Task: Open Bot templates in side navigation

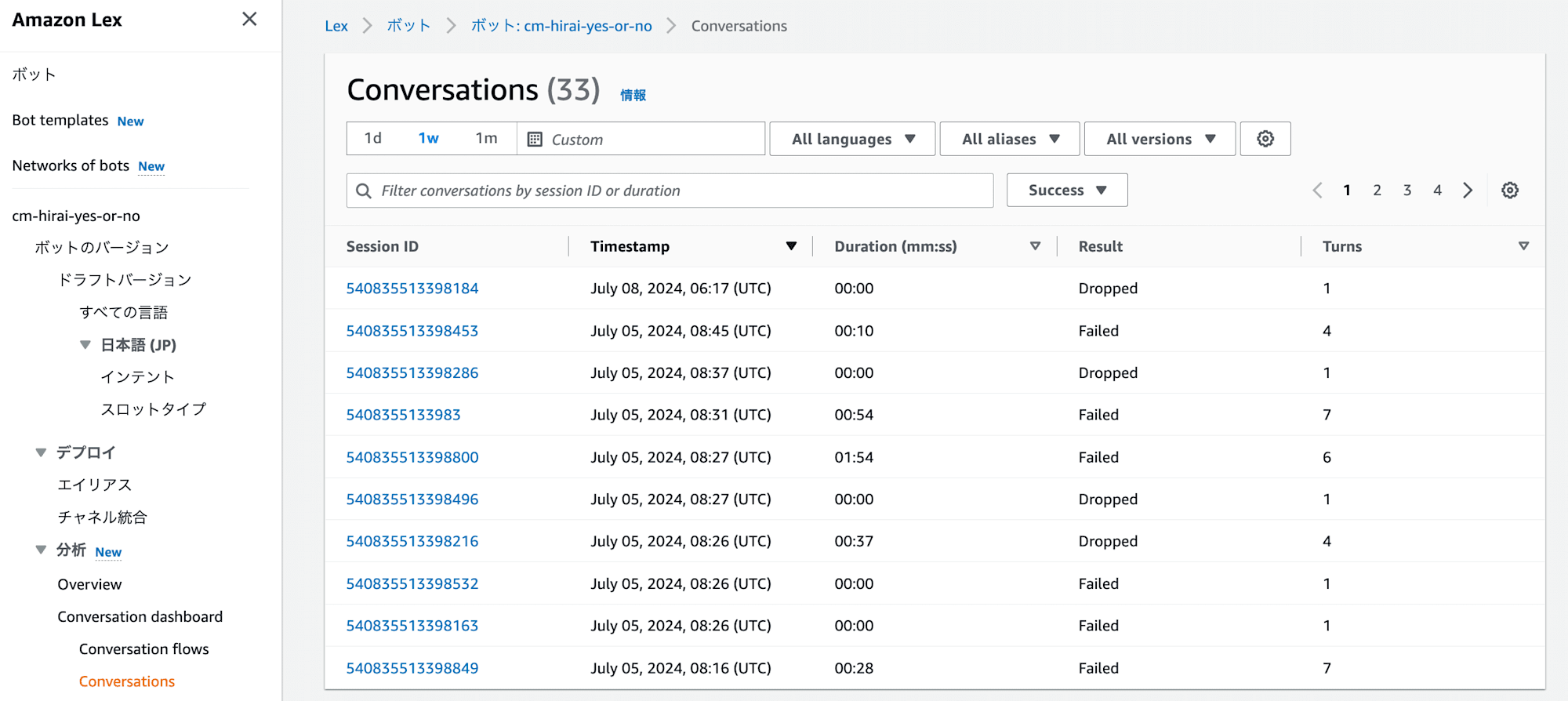Action: [60, 120]
